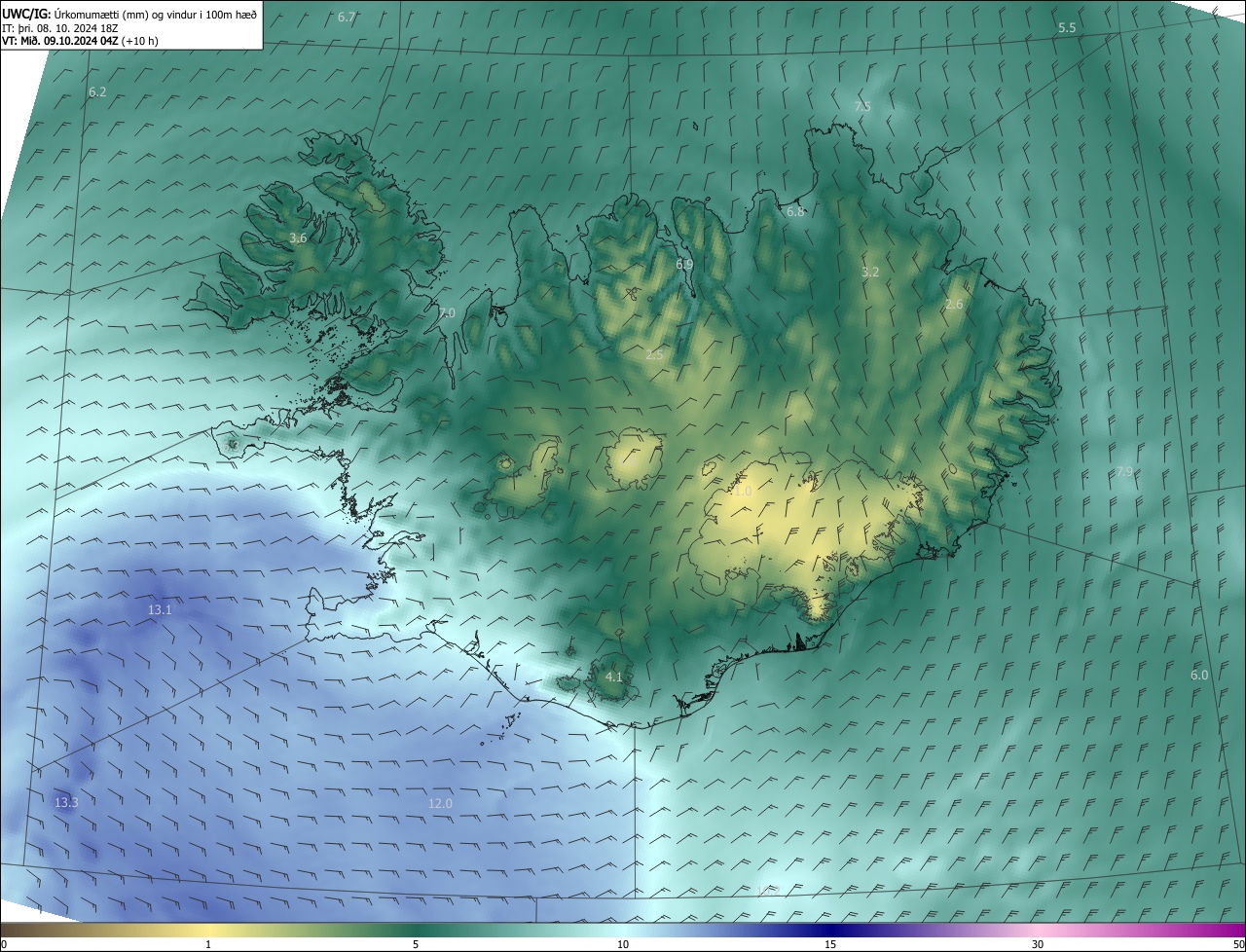1246x952 pixels.
Task: Click the 7.9 value on the map
Action: pyautogui.click(x=1124, y=472)
